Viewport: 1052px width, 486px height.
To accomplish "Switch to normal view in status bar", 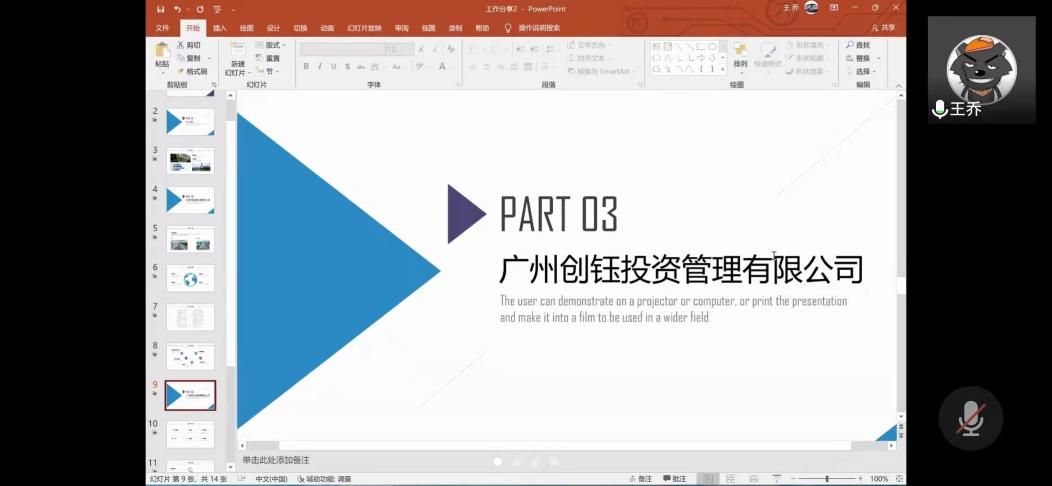I will tap(706, 479).
